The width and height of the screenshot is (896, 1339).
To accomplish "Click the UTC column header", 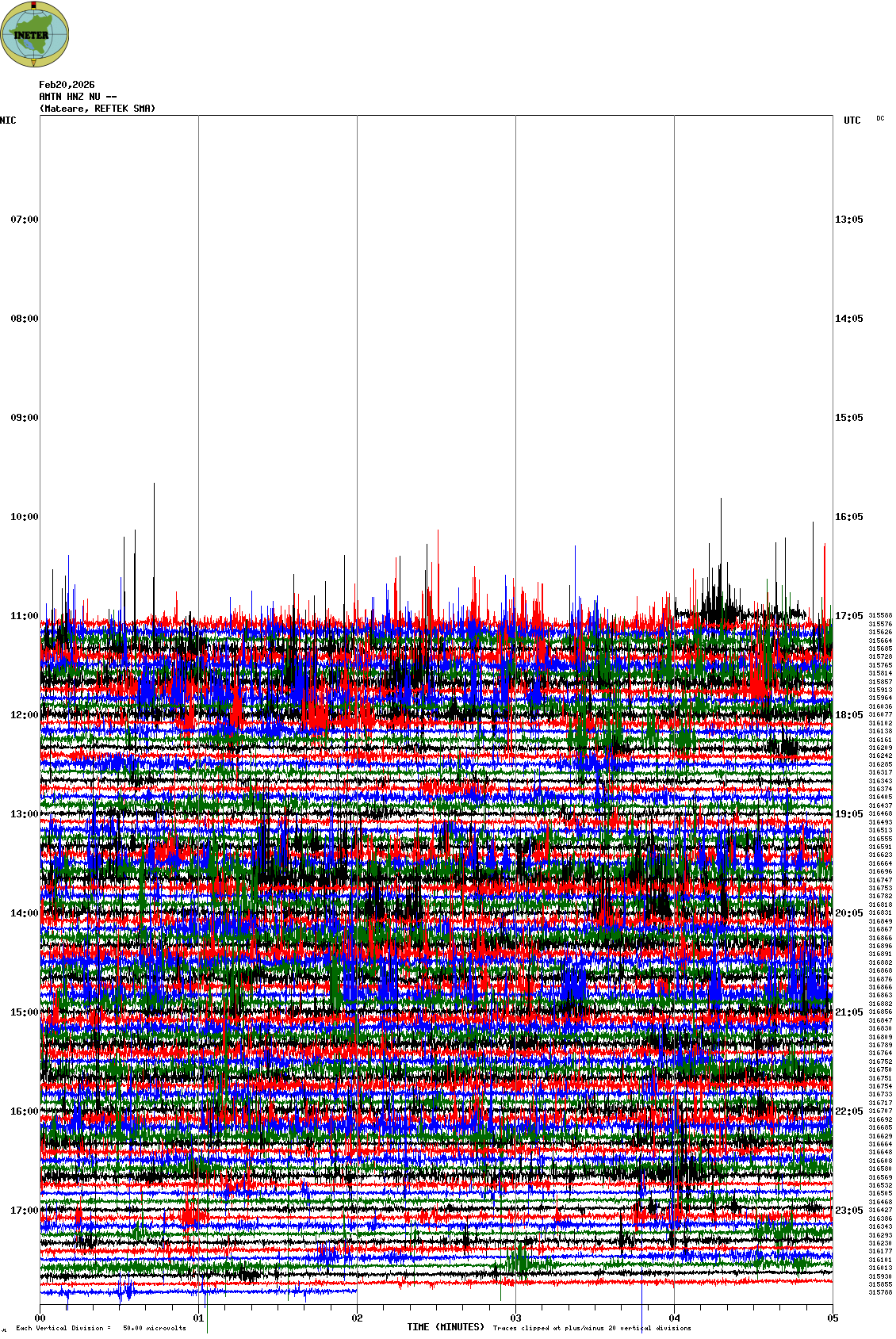I will pyautogui.click(x=852, y=121).
